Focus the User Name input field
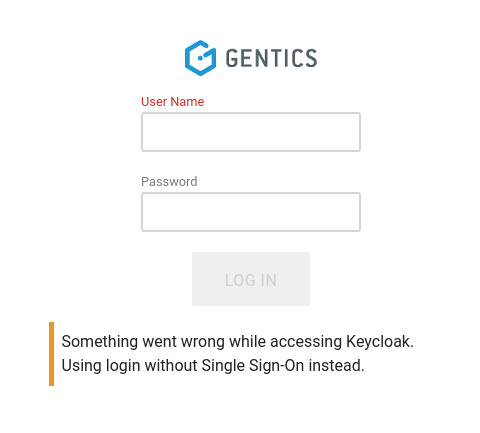 click(251, 132)
